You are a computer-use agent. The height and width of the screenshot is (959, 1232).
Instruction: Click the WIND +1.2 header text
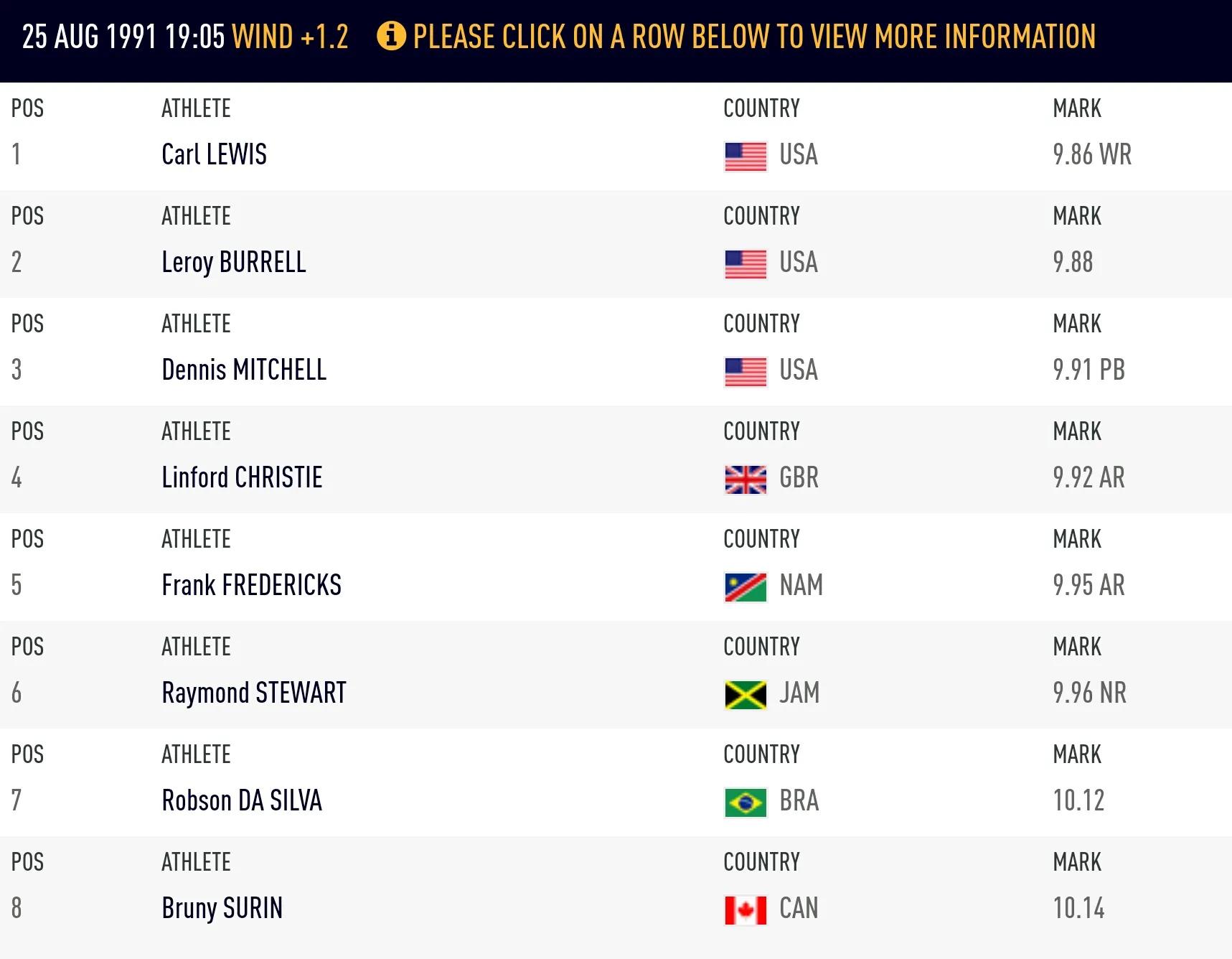point(290,37)
